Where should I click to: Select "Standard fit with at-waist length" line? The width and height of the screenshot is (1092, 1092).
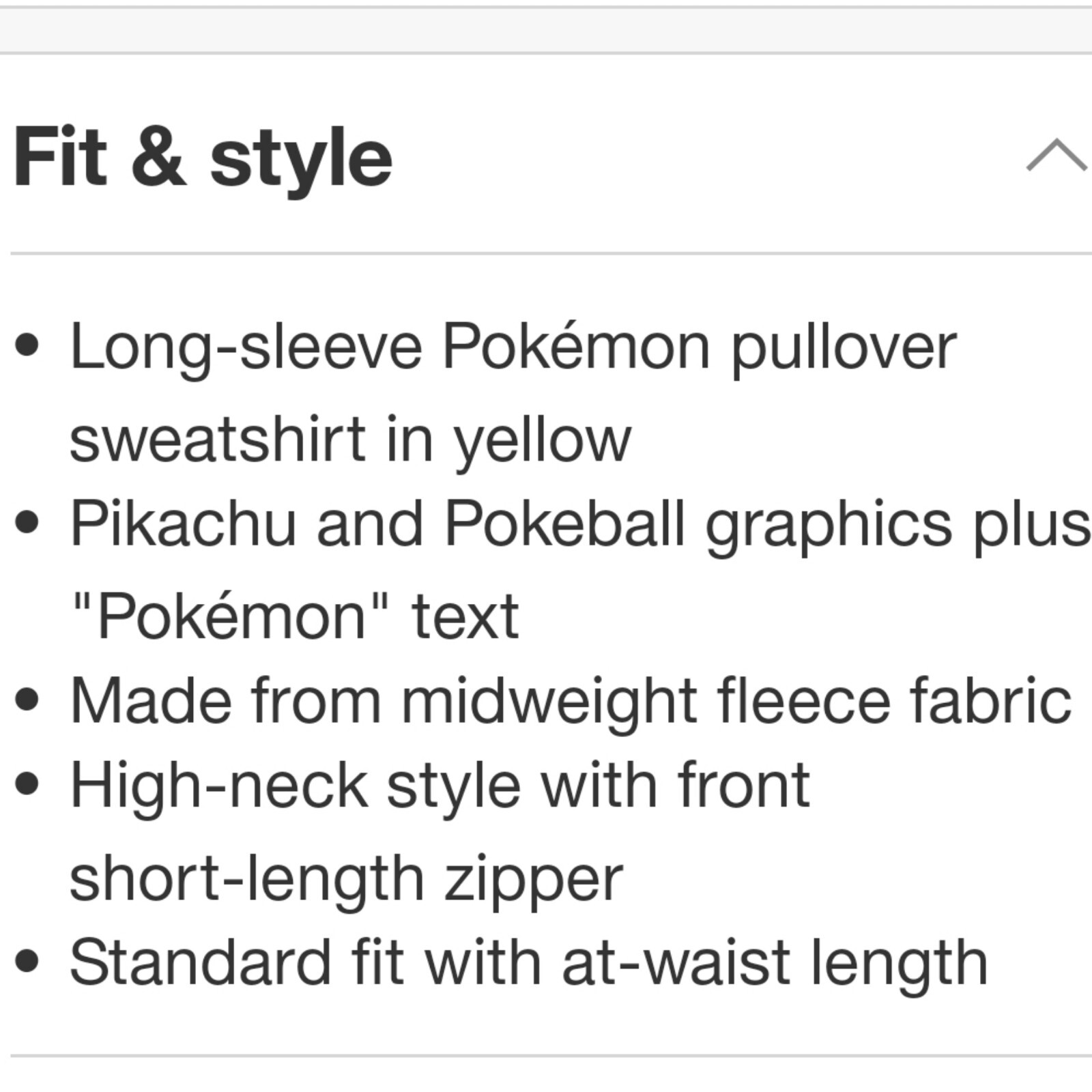pos(529,963)
